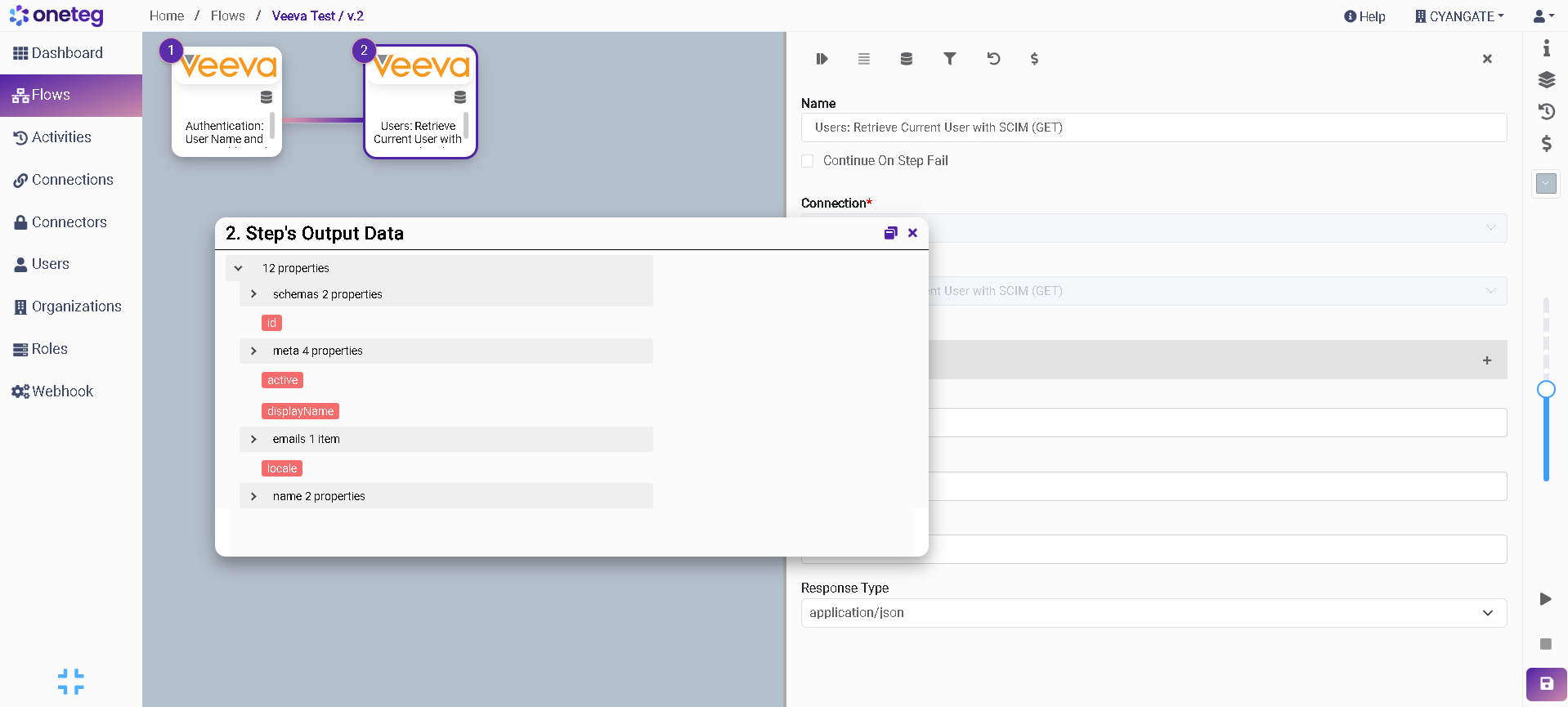Expand the schemas 2 properties node
Image resolution: width=1568 pixels, height=707 pixels.
point(253,294)
